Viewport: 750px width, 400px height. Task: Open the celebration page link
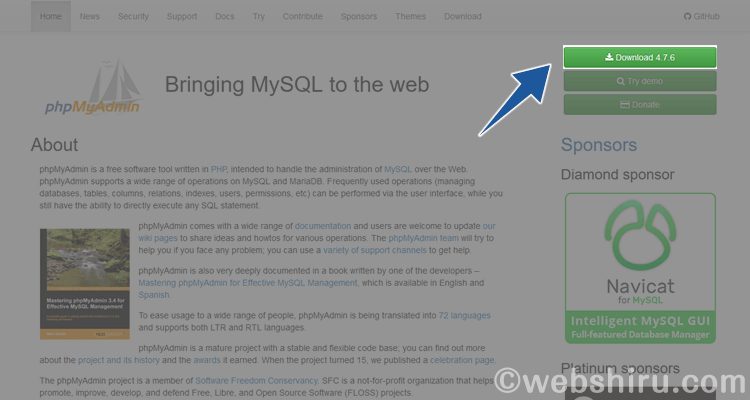462,360
